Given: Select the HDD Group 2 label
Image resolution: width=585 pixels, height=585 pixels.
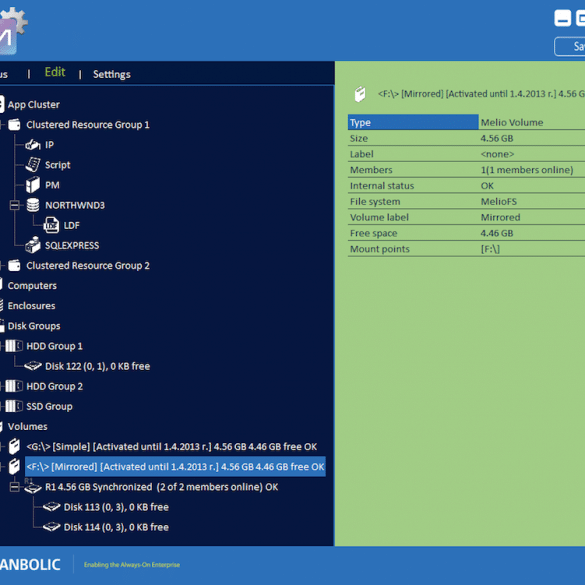Looking at the screenshot, I should coord(54,387).
